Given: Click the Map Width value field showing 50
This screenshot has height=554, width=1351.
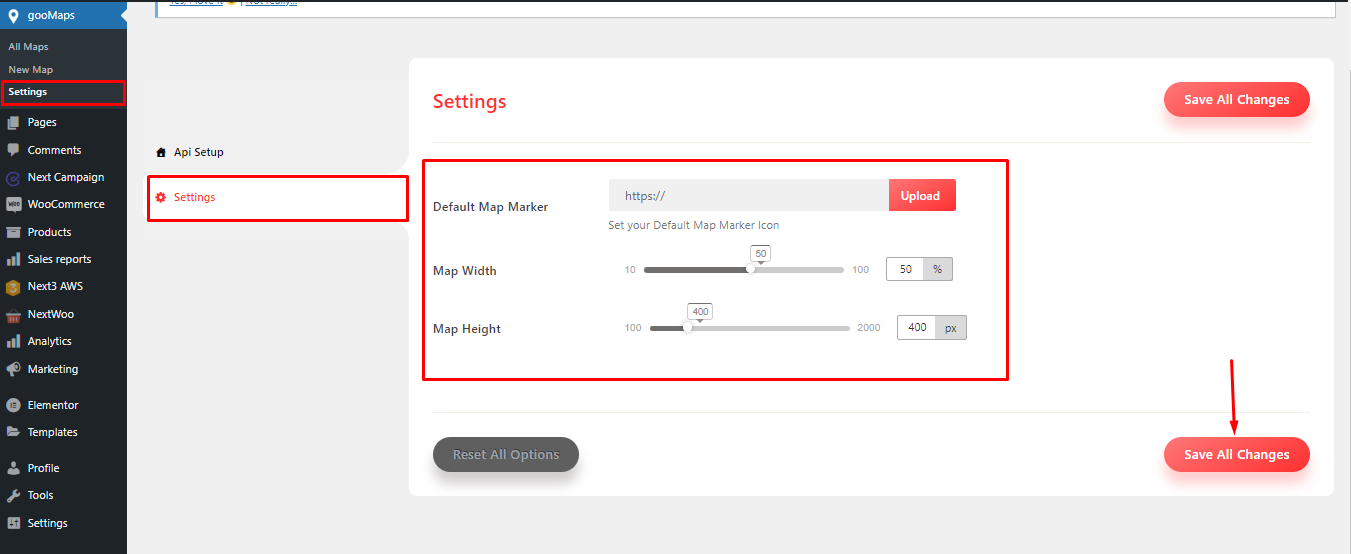Looking at the screenshot, I should pyautogui.click(x=905, y=269).
